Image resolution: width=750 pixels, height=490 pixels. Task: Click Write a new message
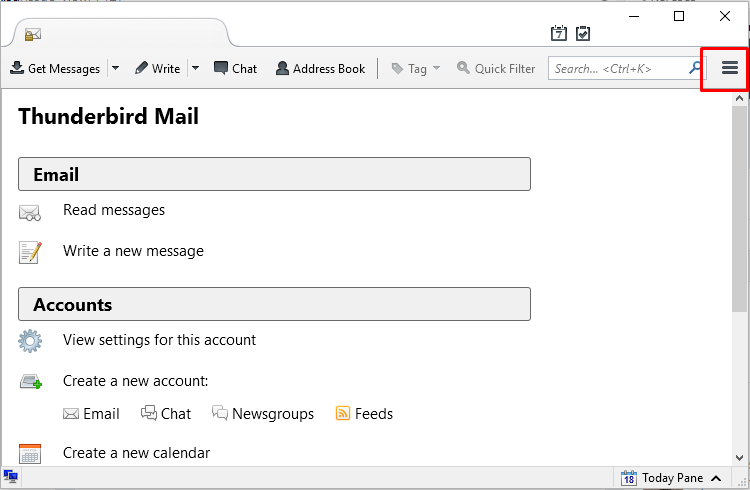pos(133,251)
